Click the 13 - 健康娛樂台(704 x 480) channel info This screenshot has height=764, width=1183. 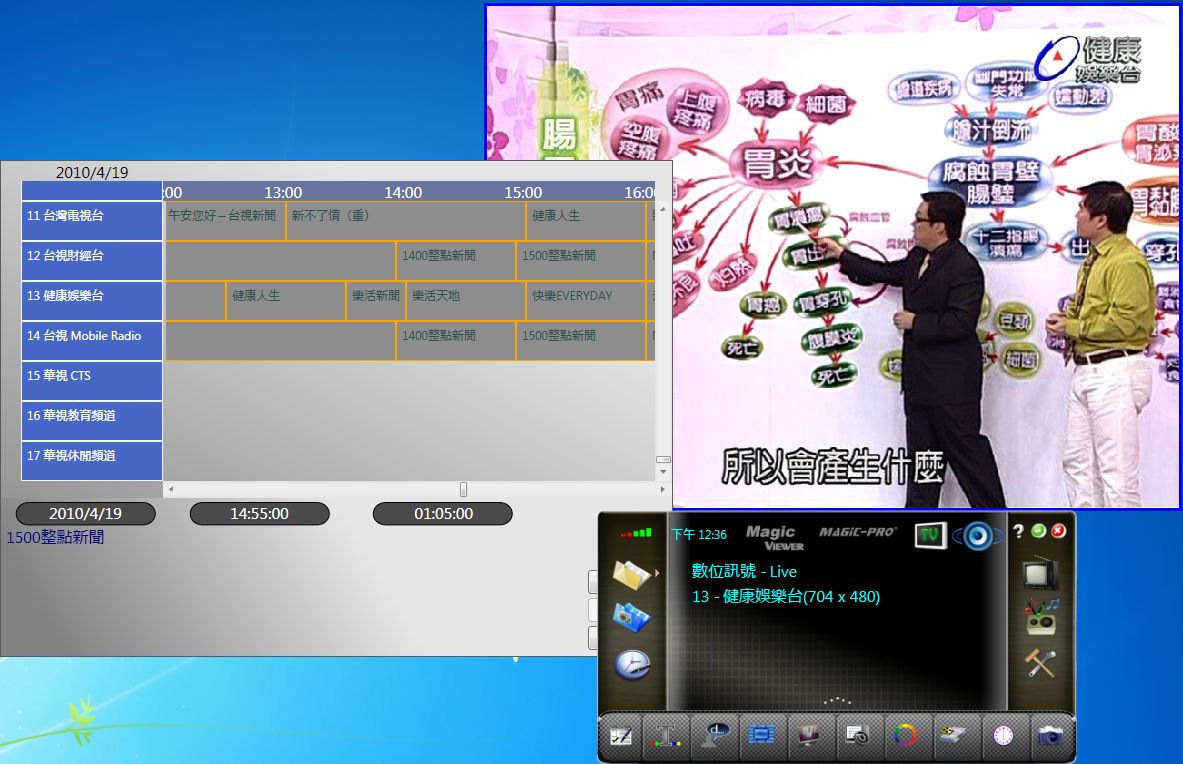click(786, 597)
